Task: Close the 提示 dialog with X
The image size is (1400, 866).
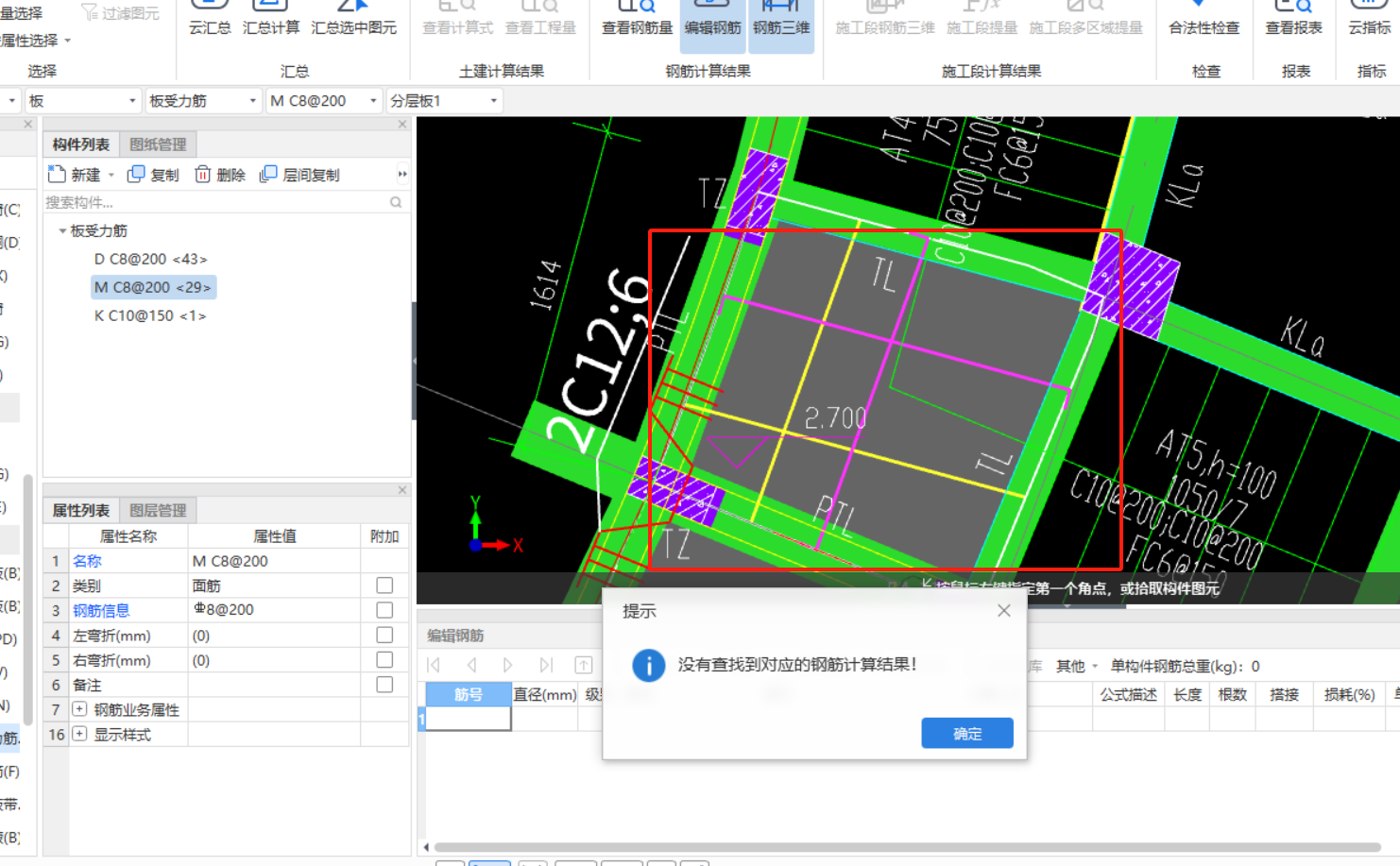Action: click(x=1004, y=611)
